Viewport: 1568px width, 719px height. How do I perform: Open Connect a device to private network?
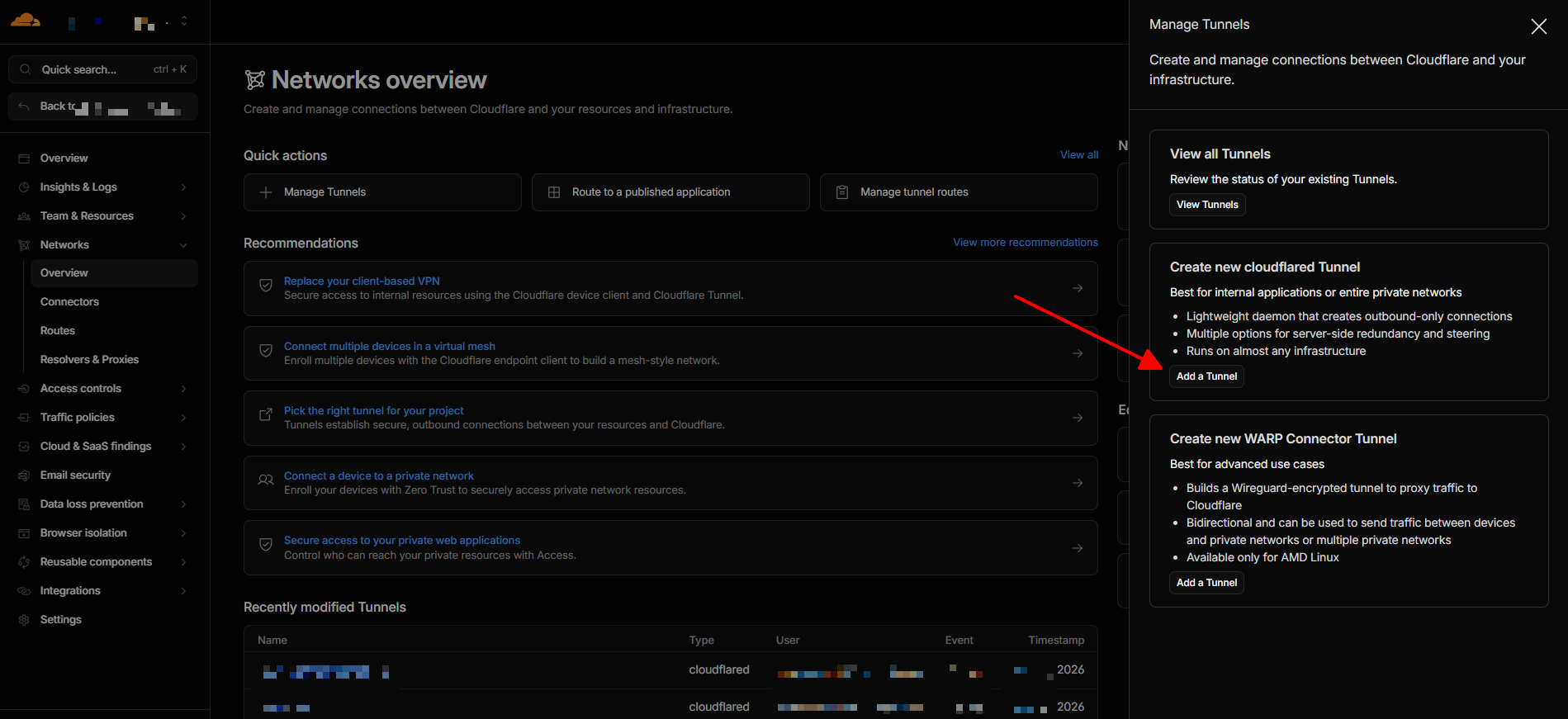click(379, 476)
